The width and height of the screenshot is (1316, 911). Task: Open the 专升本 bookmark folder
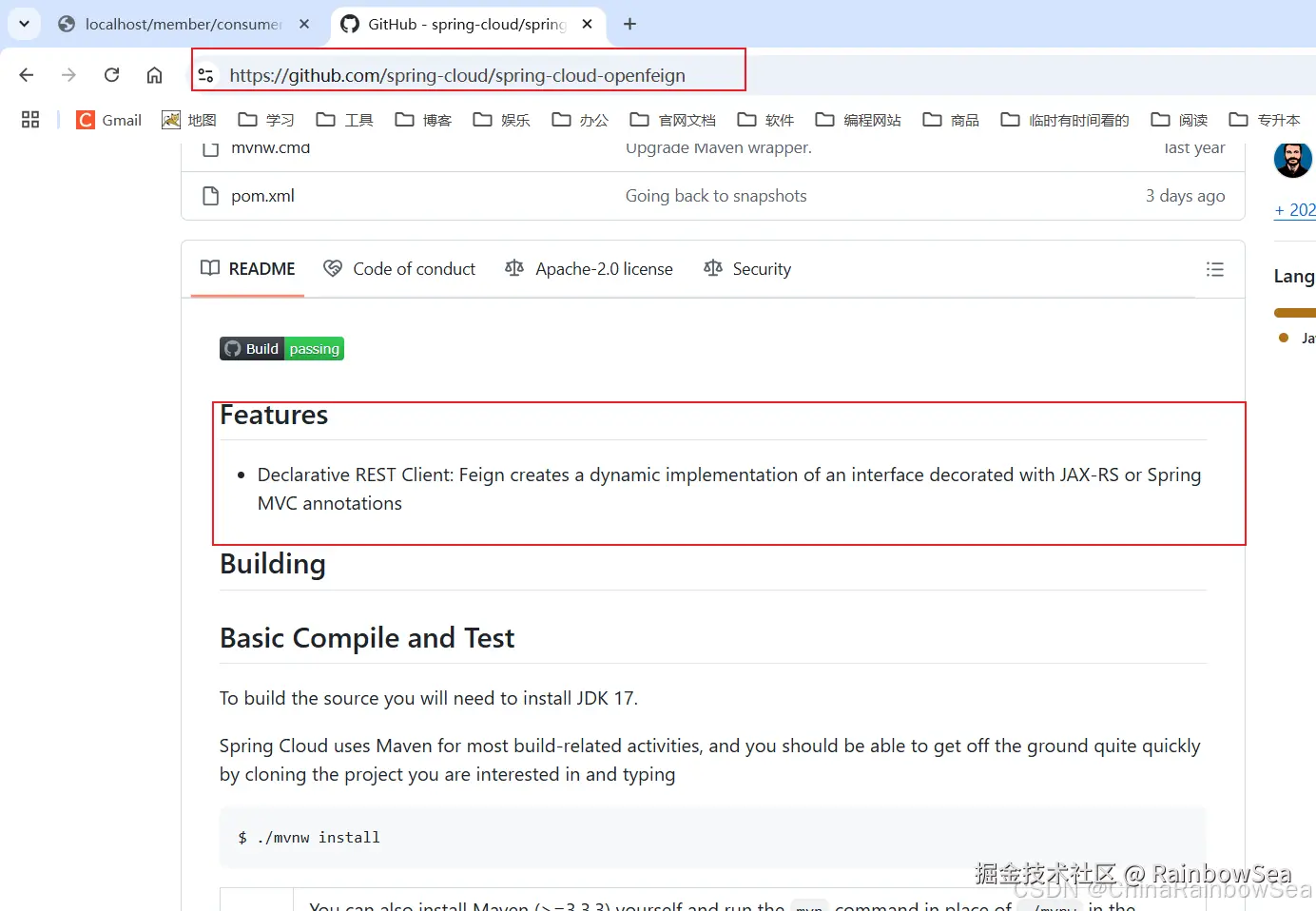tap(1265, 120)
